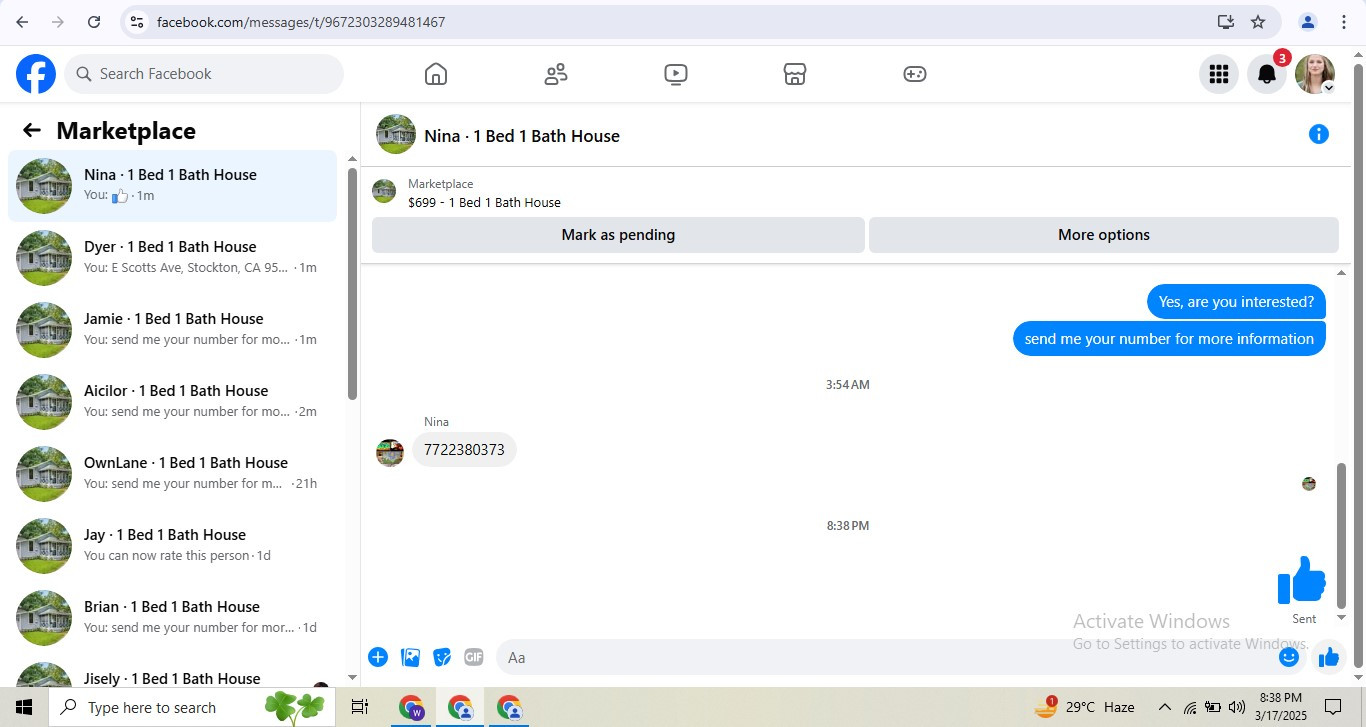Open the Video (Watch) icon

coord(676,74)
